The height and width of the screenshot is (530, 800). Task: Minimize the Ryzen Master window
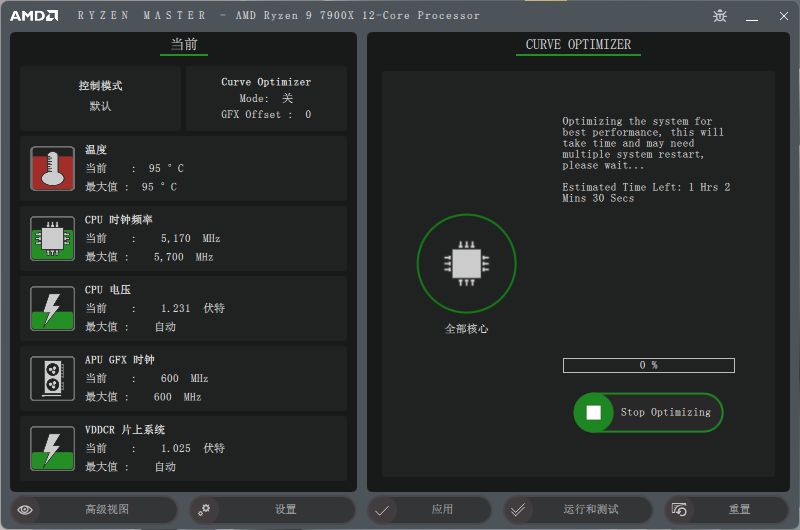(x=752, y=19)
